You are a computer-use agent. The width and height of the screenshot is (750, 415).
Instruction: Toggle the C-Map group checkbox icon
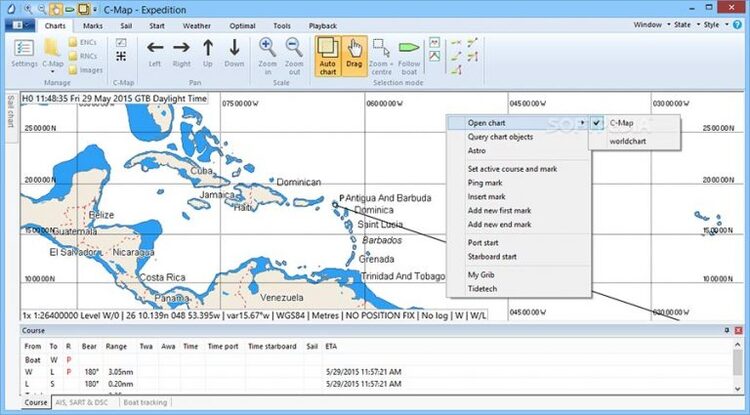coord(121,43)
